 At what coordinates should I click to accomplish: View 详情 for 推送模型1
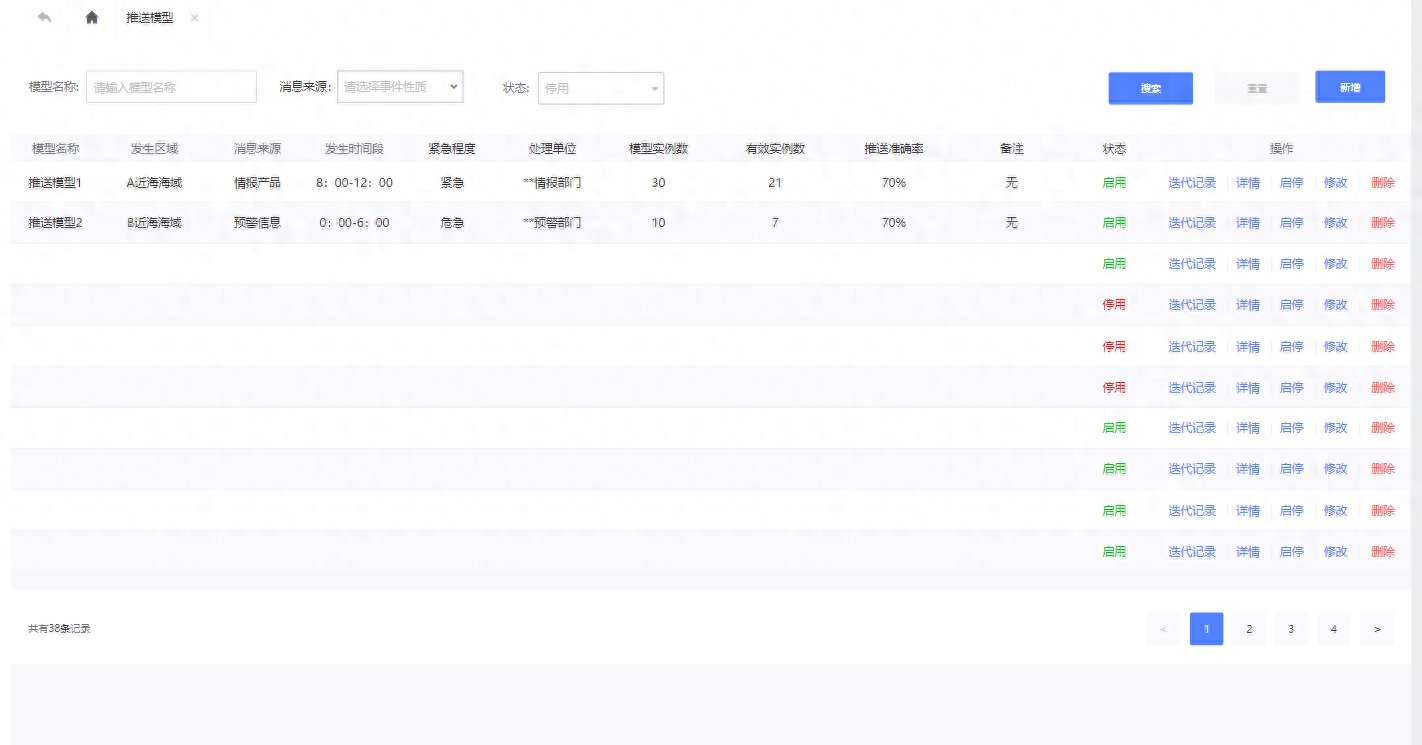[x=1248, y=183]
